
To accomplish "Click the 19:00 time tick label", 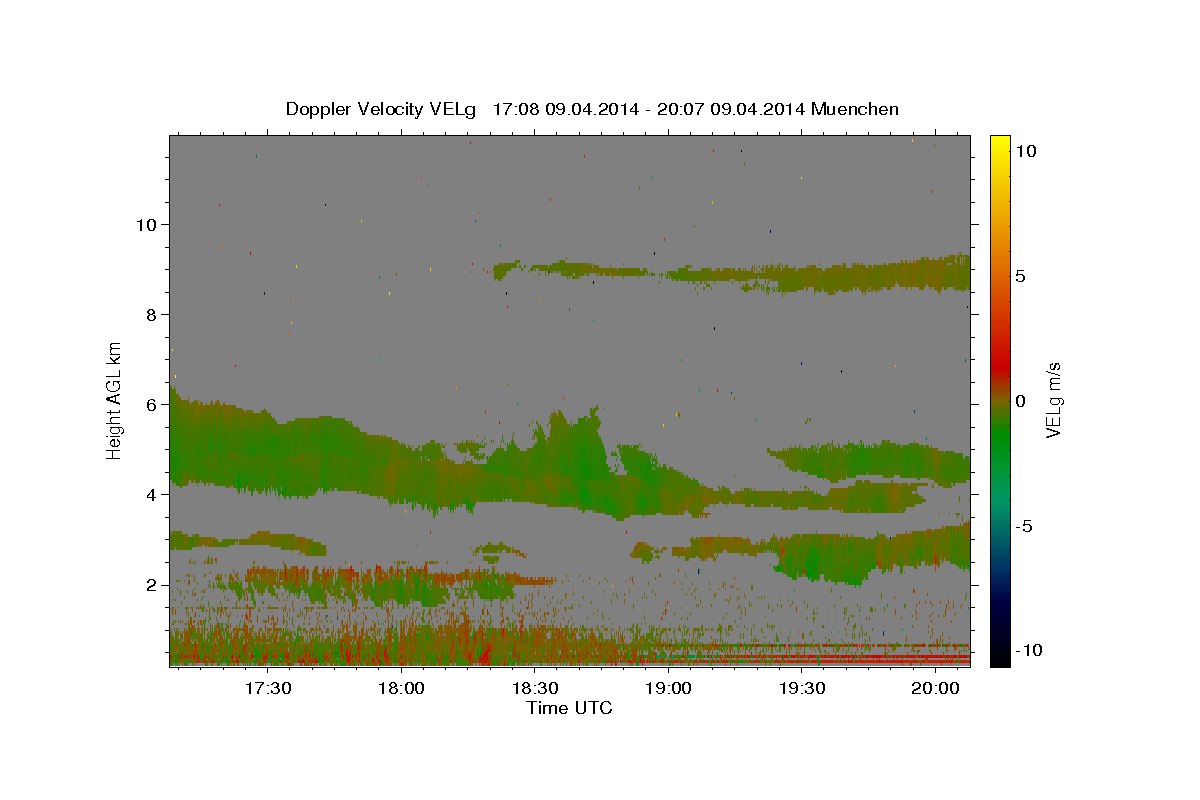I will pyautogui.click(x=668, y=688).
